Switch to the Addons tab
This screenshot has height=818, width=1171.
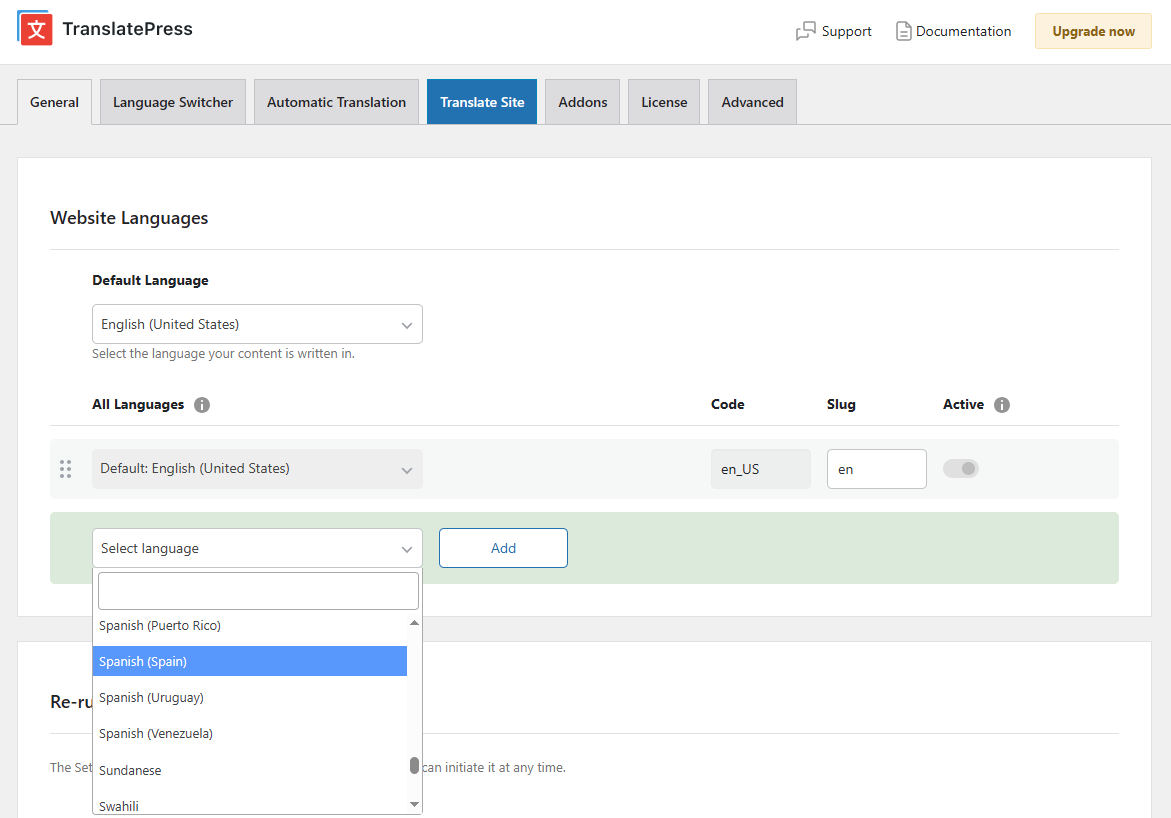[582, 101]
